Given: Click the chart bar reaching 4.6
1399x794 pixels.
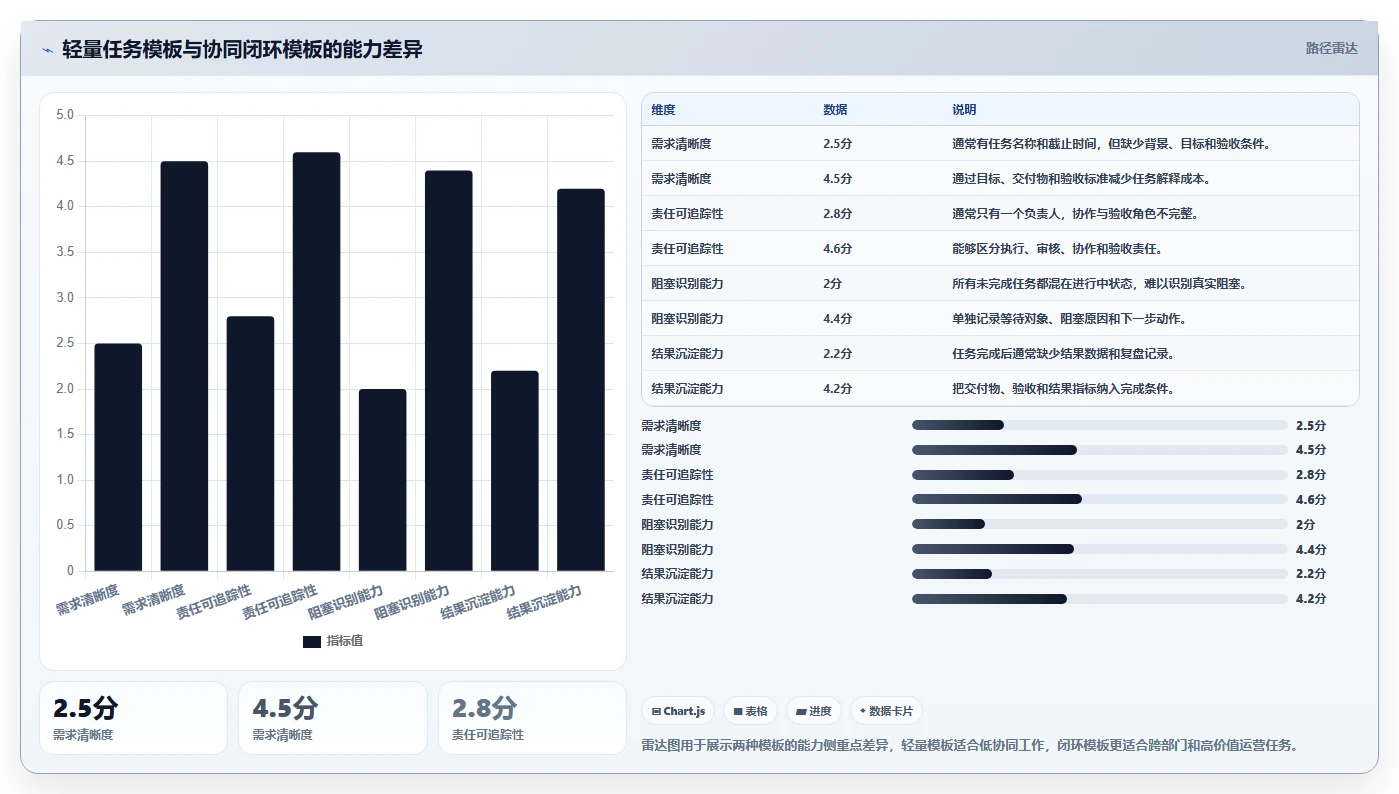Looking at the screenshot, I should [316, 361].
